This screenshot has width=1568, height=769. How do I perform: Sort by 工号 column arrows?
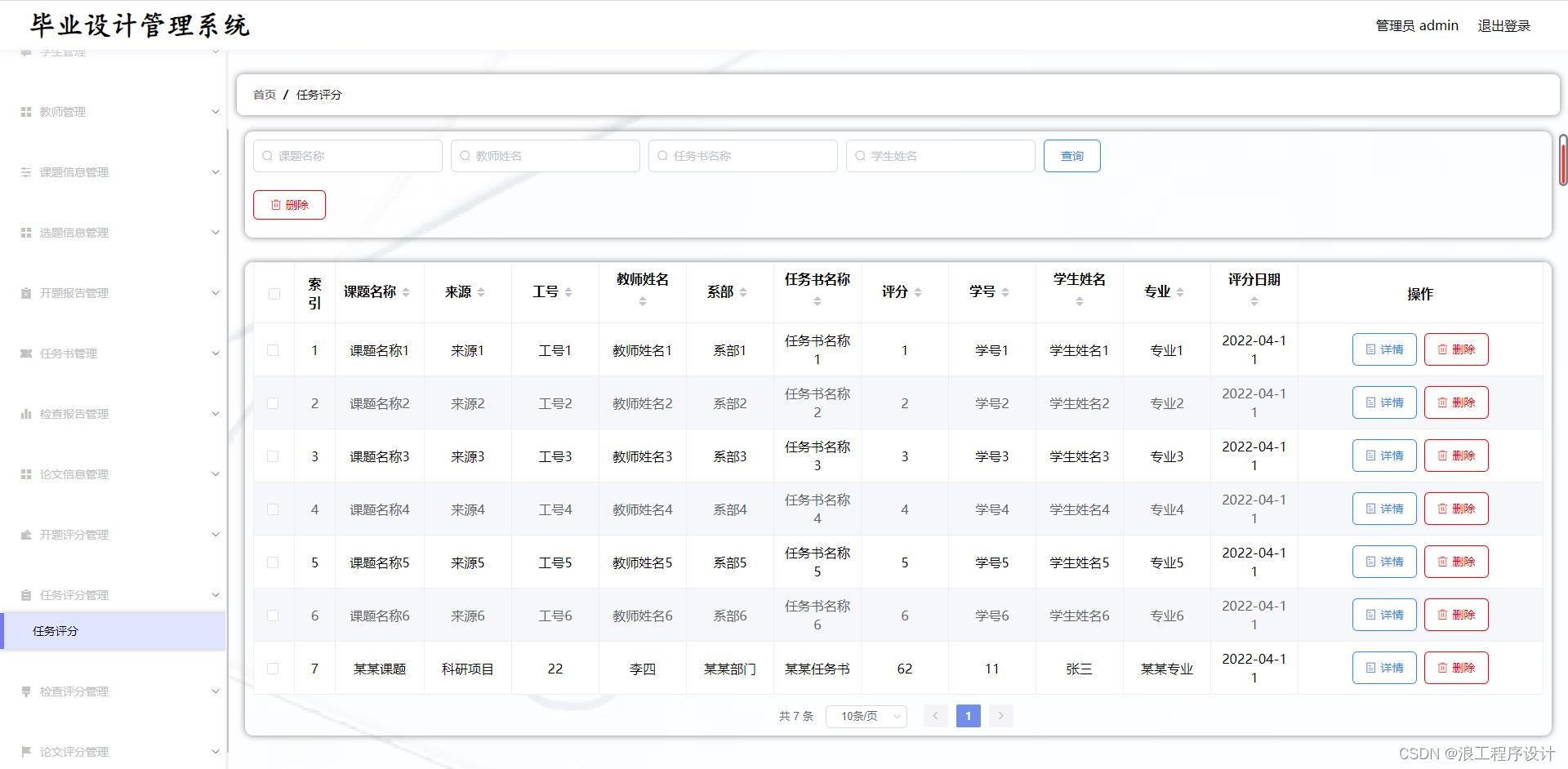[568, 292]
